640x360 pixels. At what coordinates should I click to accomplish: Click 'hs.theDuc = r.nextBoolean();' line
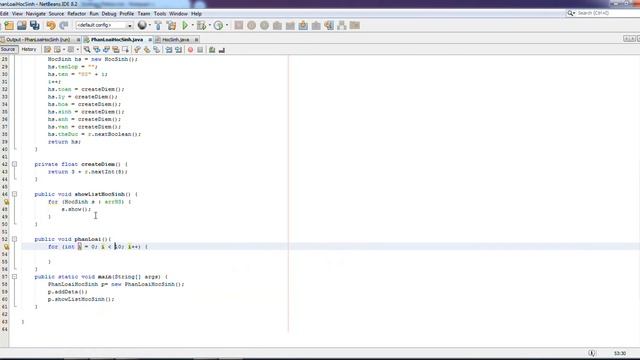[x=94, y=134]
